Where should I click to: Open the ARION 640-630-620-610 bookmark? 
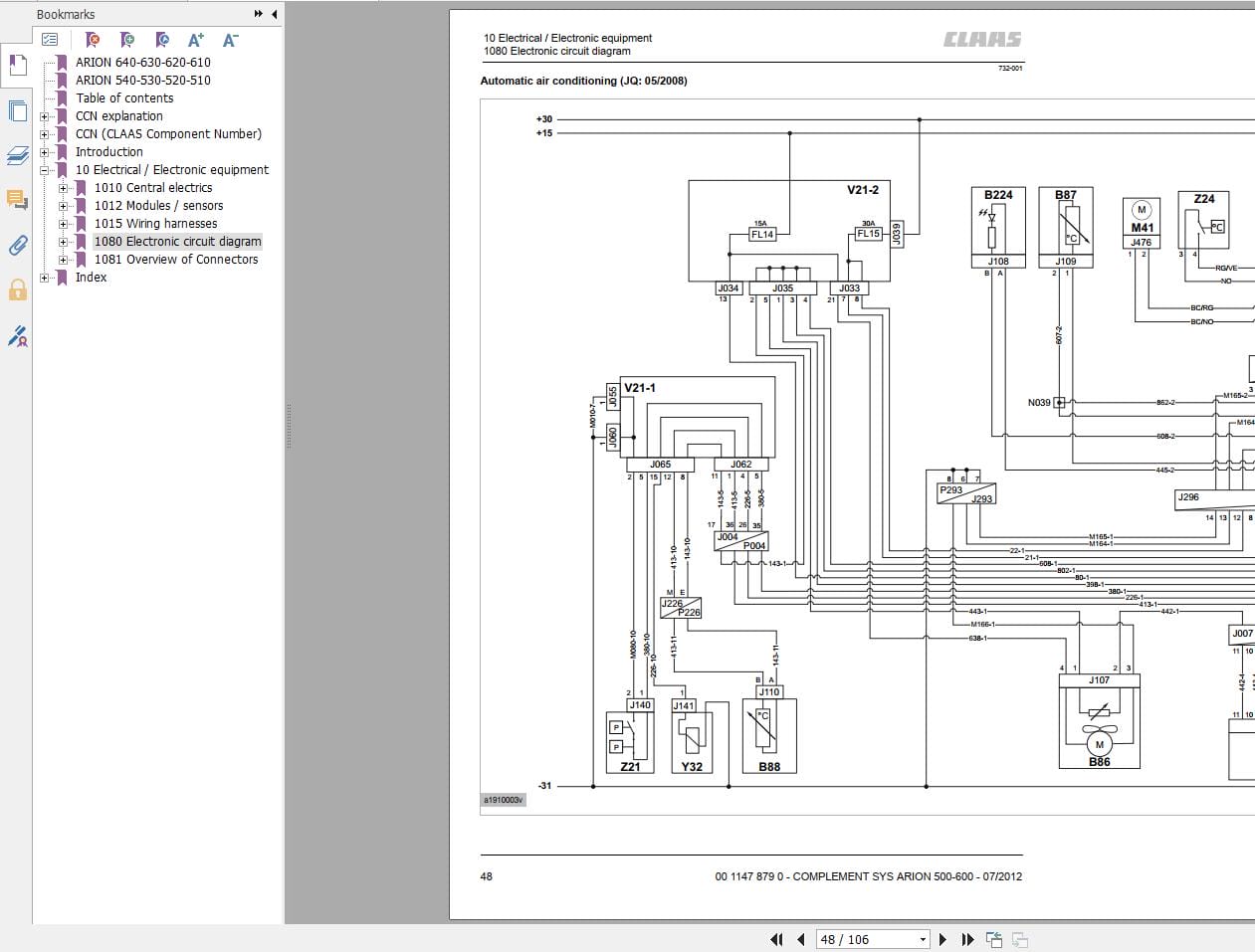click(143, 62)
